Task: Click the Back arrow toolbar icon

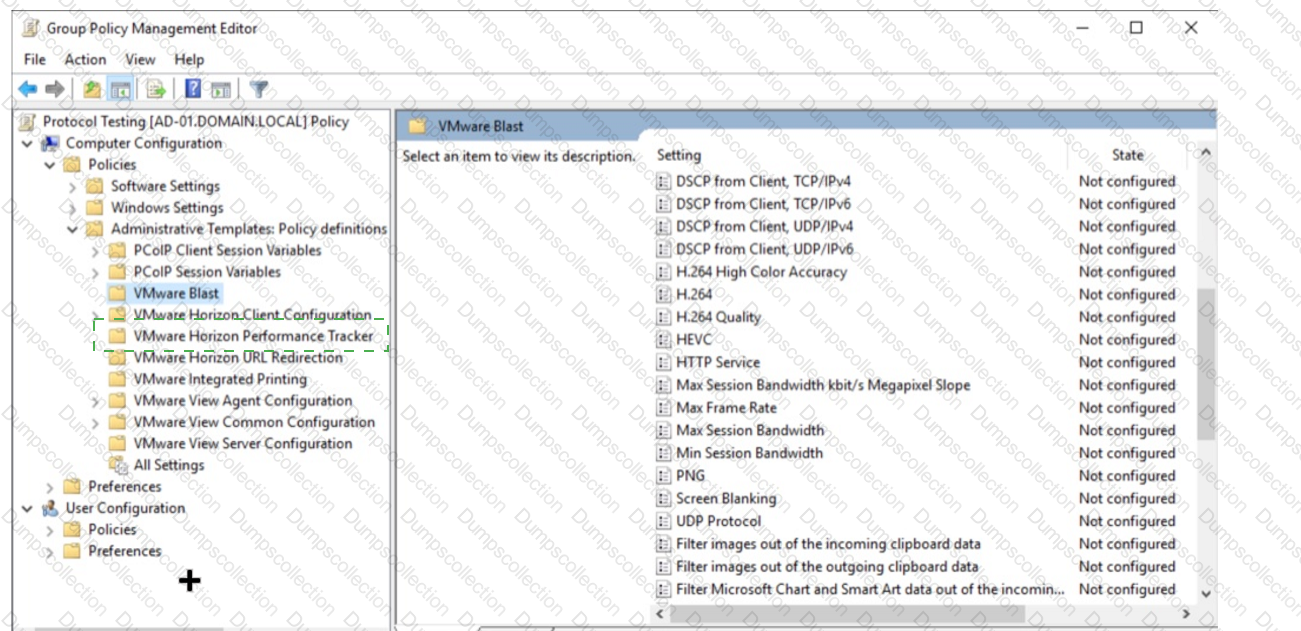Action: coord(28,90)
